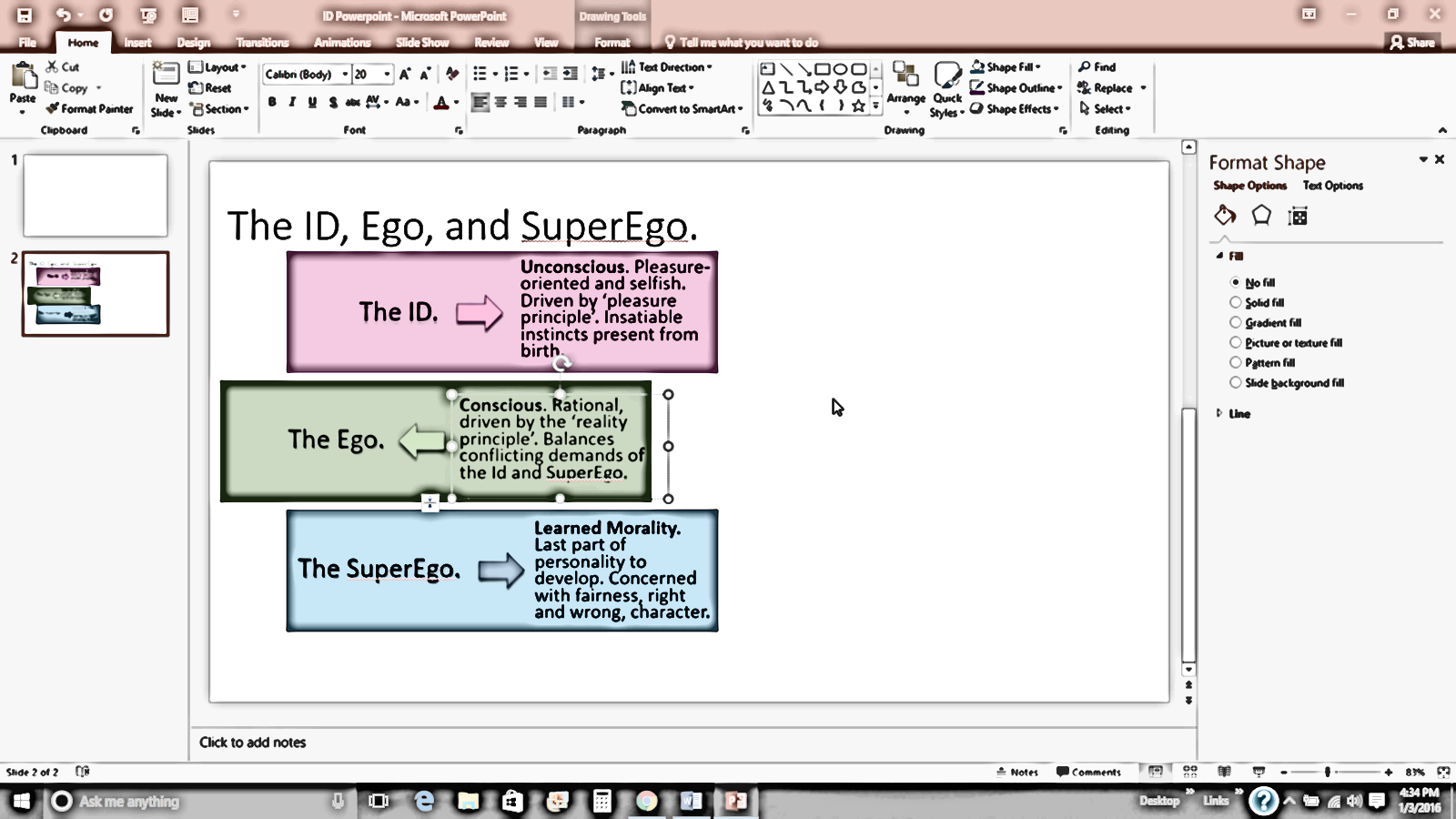The height and width of the screenshot is (819, 1456).
Task: Click the Format Painter icon
Action: tap(53, 108)
